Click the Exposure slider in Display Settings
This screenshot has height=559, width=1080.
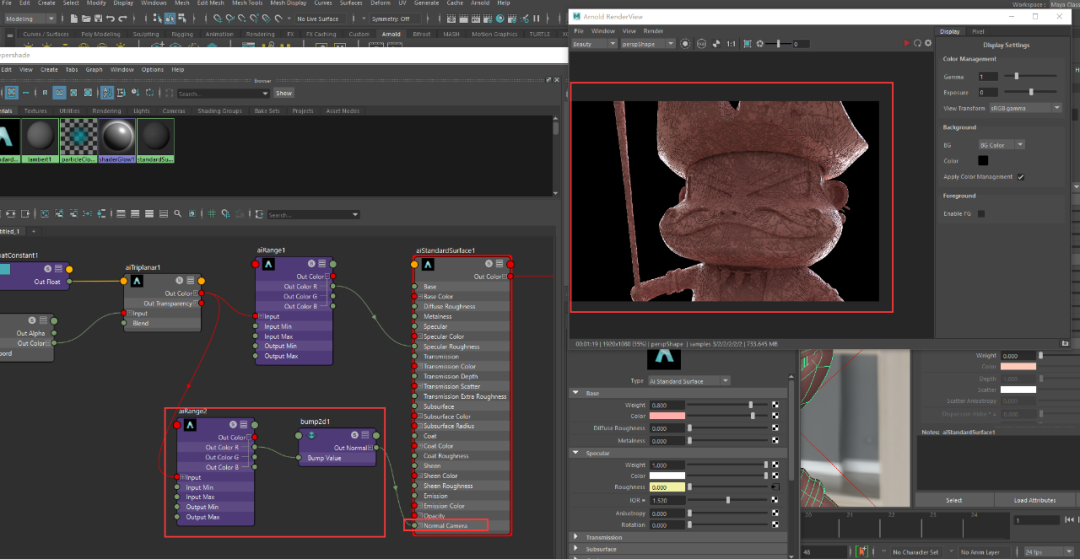[x=1030, y=92]
